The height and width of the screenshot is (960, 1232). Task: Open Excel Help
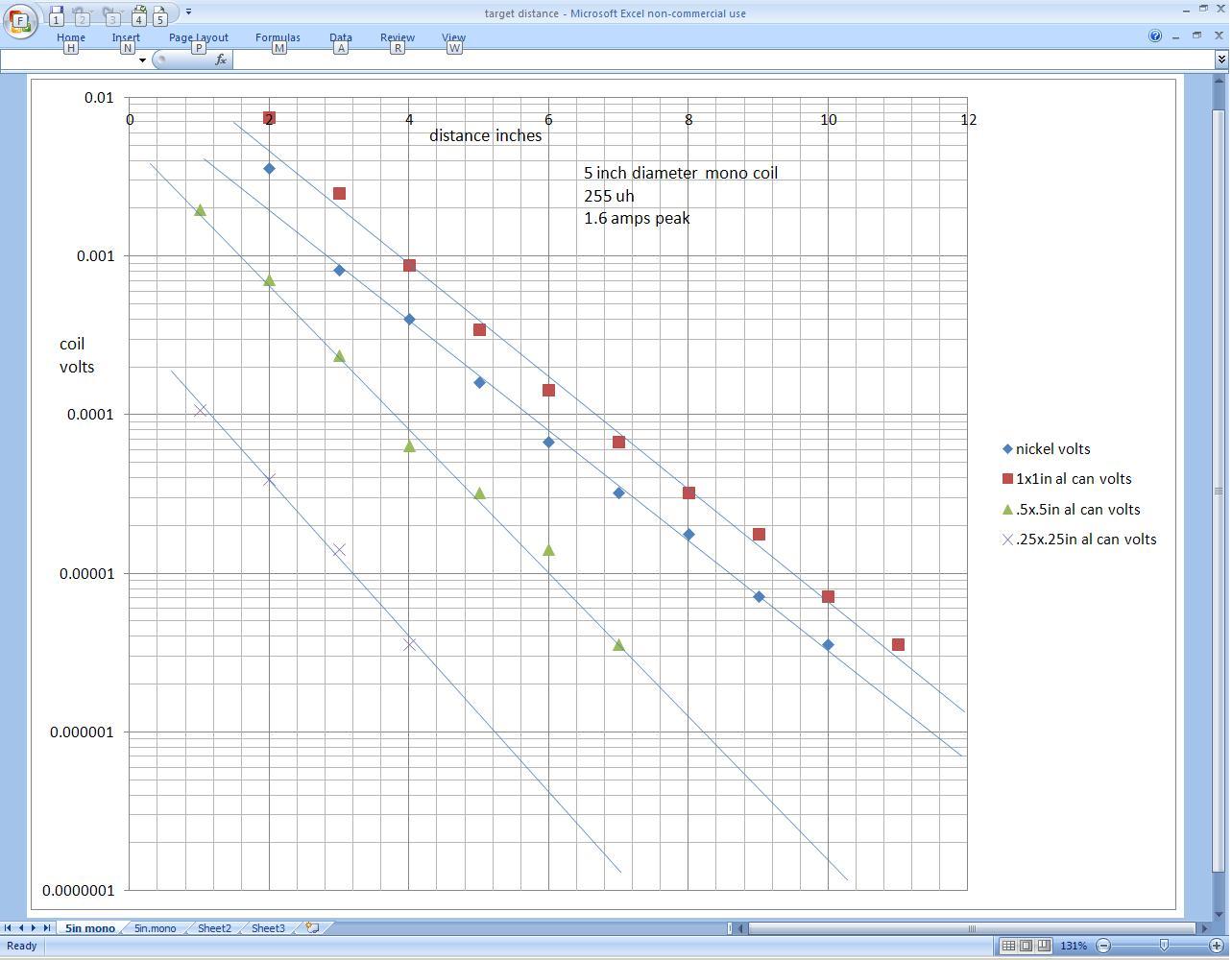pyautogui.click(x=1155, y=36)
